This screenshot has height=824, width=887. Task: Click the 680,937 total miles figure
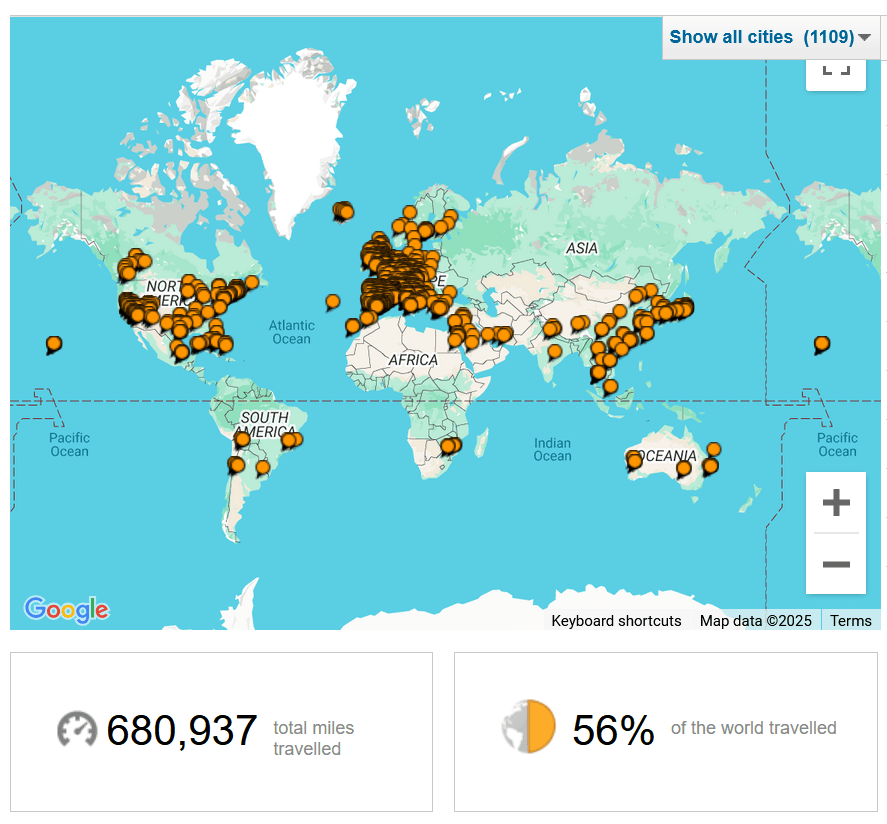point(182,731)
